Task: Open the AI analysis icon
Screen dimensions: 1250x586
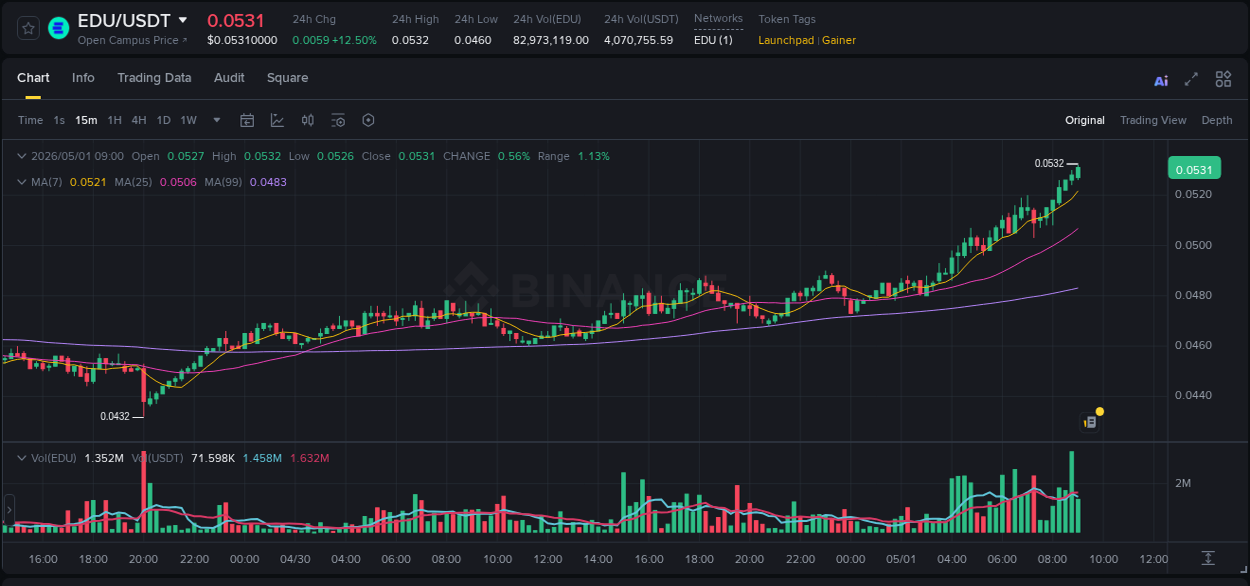Action: (1161, 80)
